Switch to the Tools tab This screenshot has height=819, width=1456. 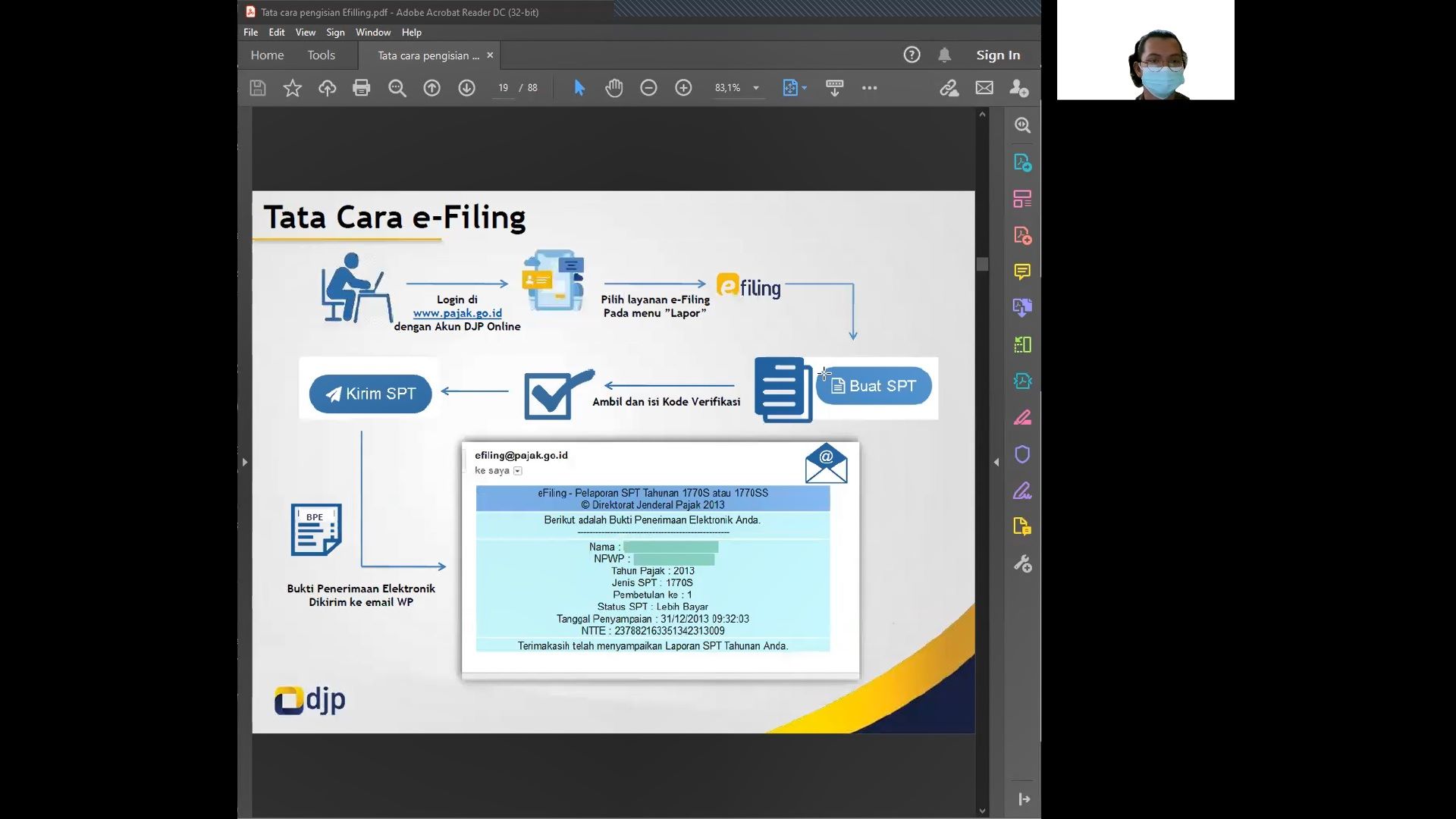321,55
